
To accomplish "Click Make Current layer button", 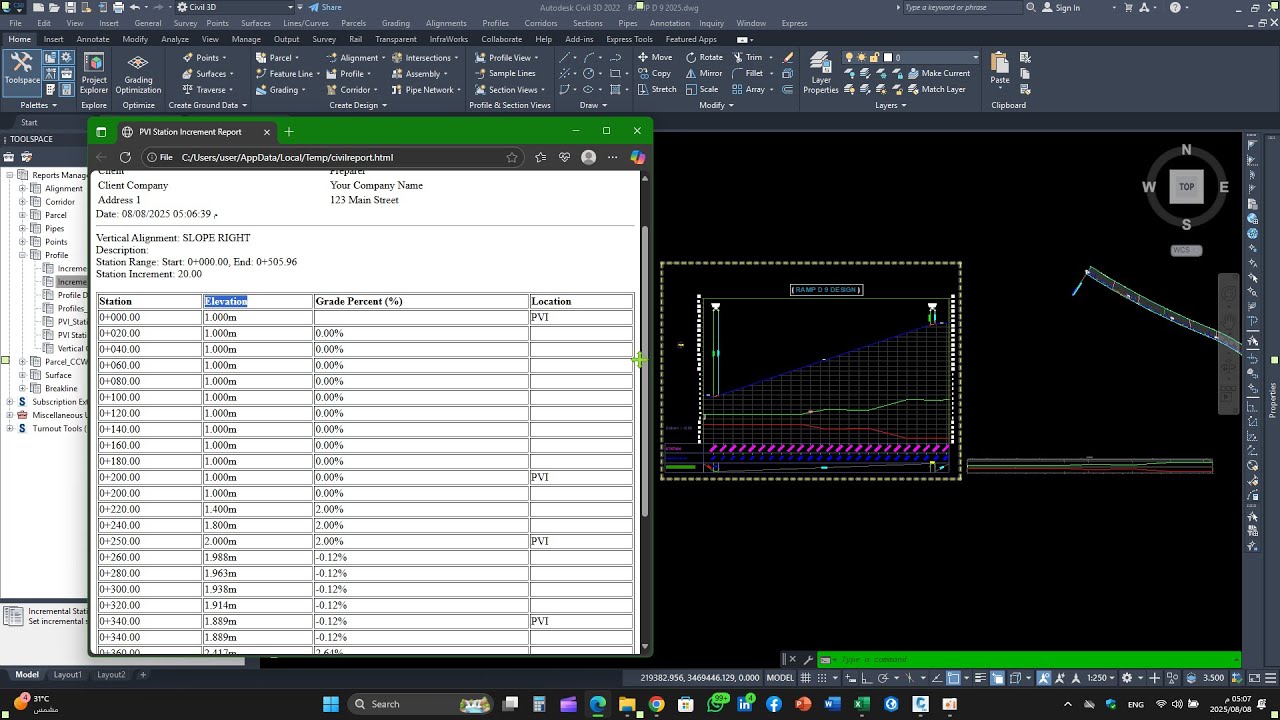I will pyautogui.click(x=937, y=73).
